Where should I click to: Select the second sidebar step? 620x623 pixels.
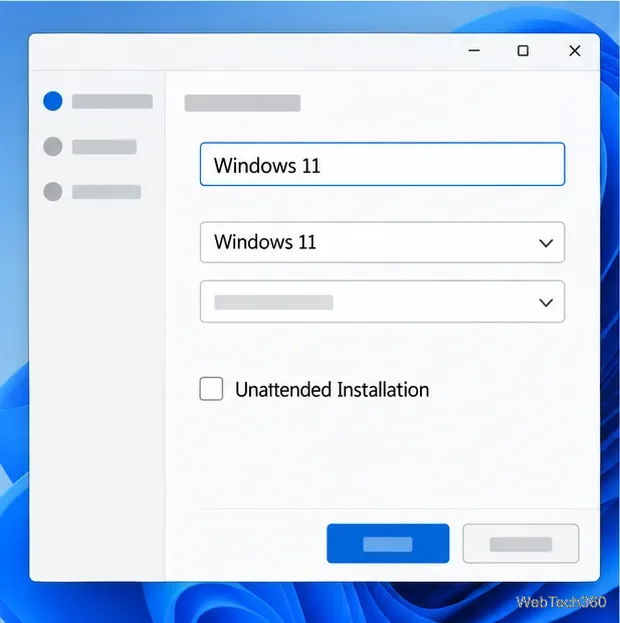coord(90,146)
